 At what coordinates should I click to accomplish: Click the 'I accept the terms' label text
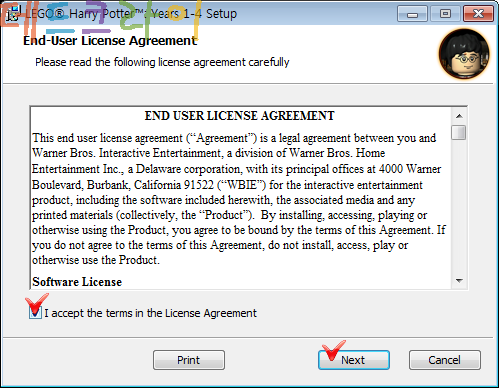click(x=150, y=313)
